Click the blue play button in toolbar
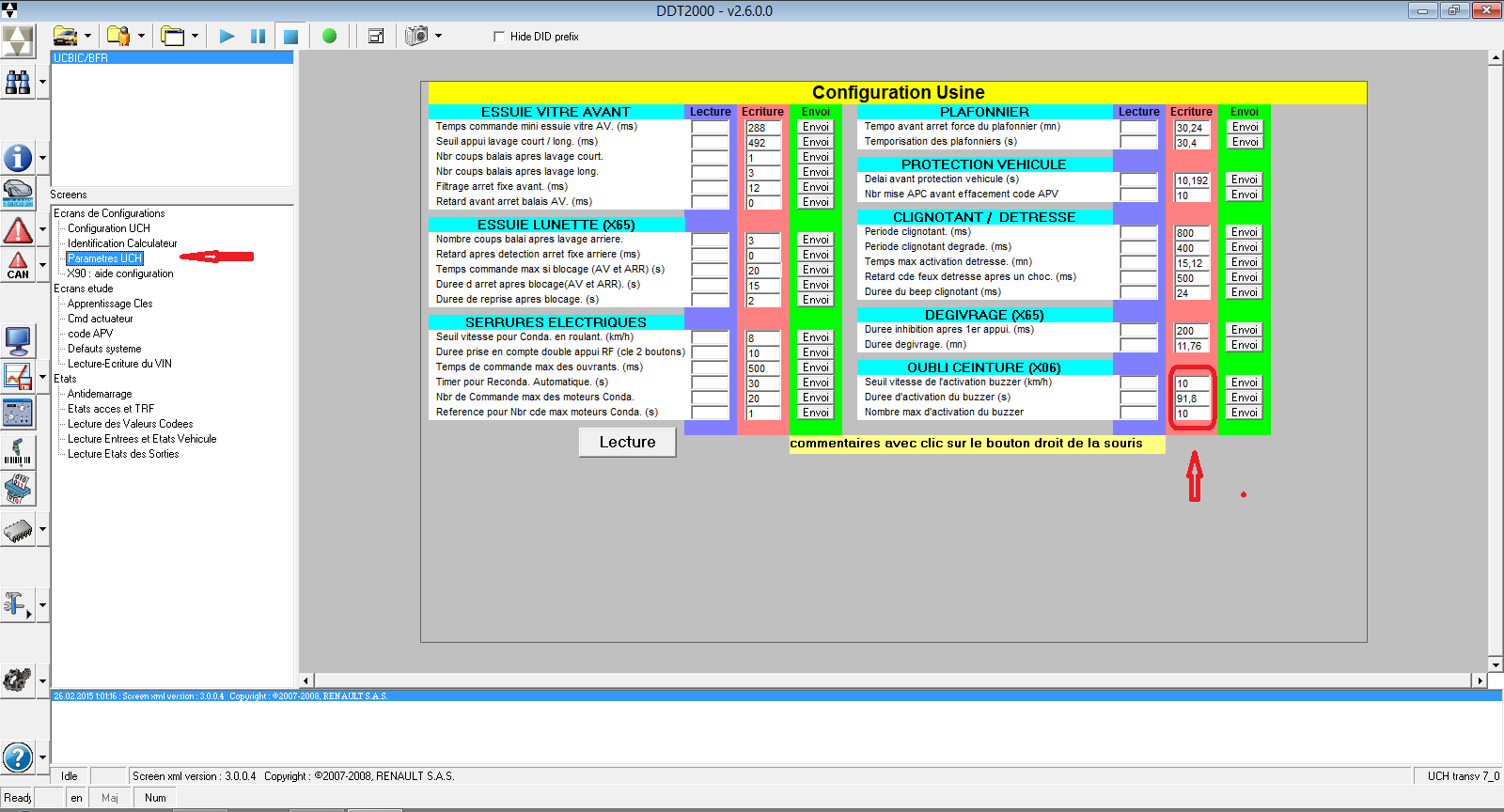1504x812 pixels. point(227,37)
